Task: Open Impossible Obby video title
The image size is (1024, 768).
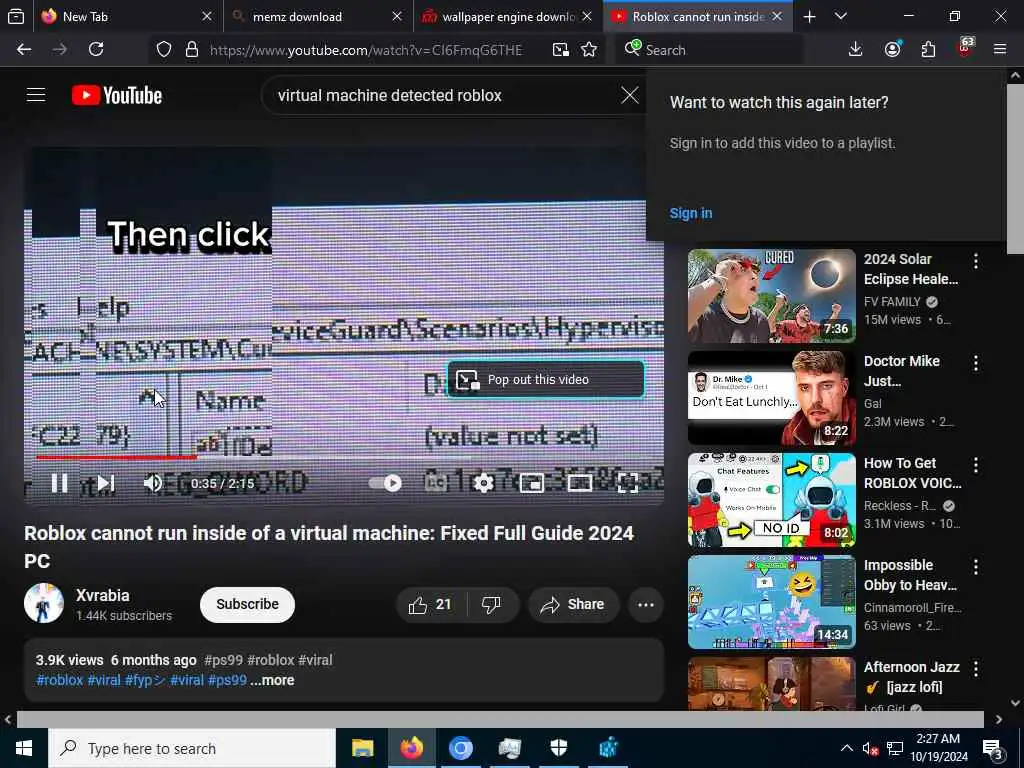Action: coord(910,575)
